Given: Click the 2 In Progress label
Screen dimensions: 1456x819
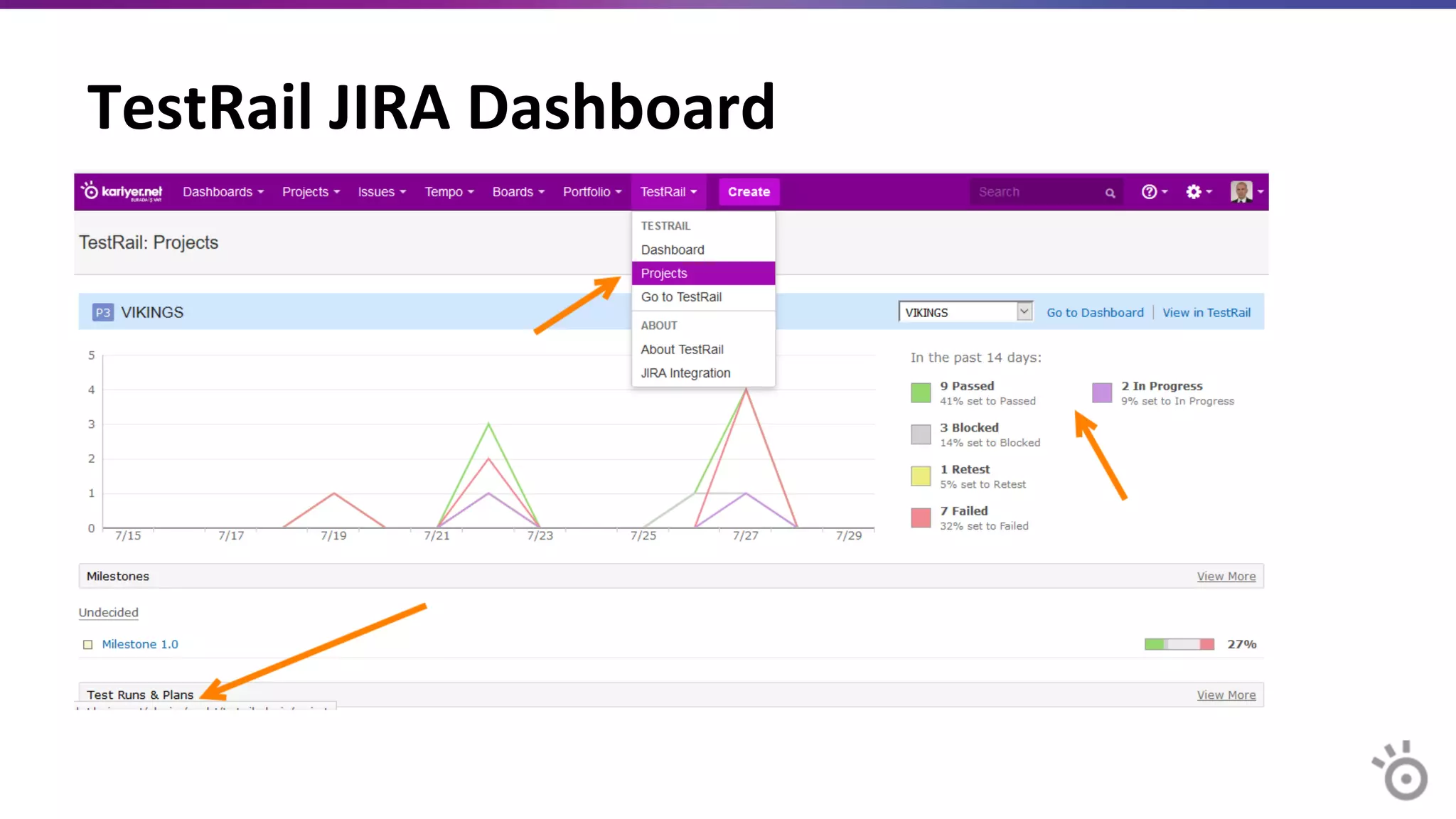Looking at the screenshot, I should [1162, 386].
